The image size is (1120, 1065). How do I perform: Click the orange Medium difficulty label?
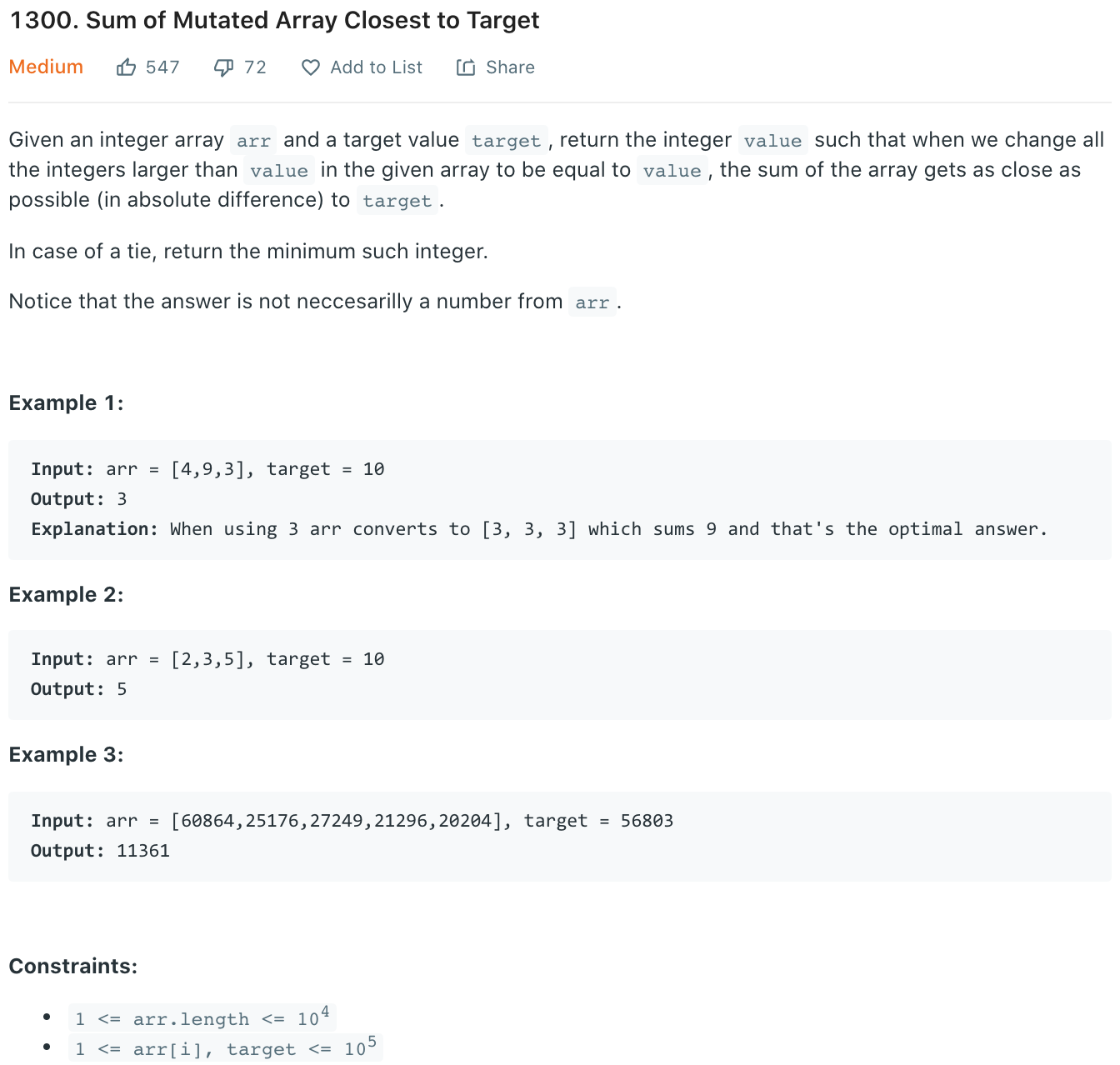[x=46, y=67]
